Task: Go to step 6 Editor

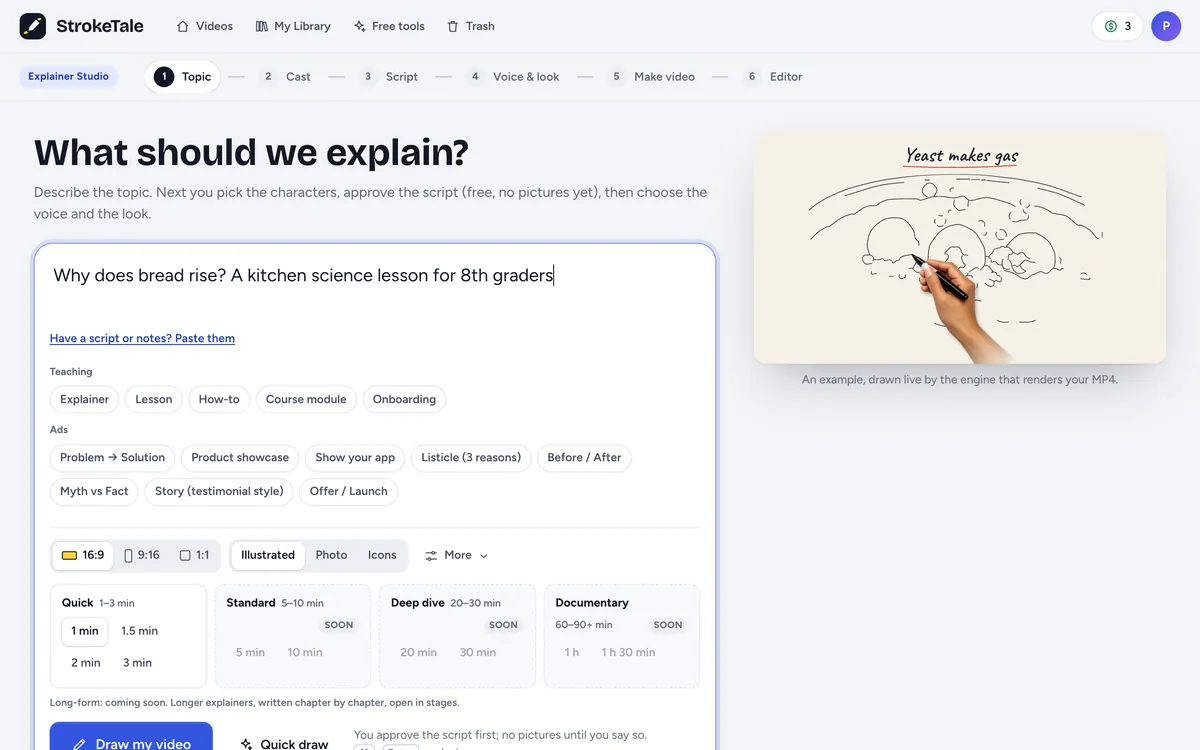Action: click(773, 76)
